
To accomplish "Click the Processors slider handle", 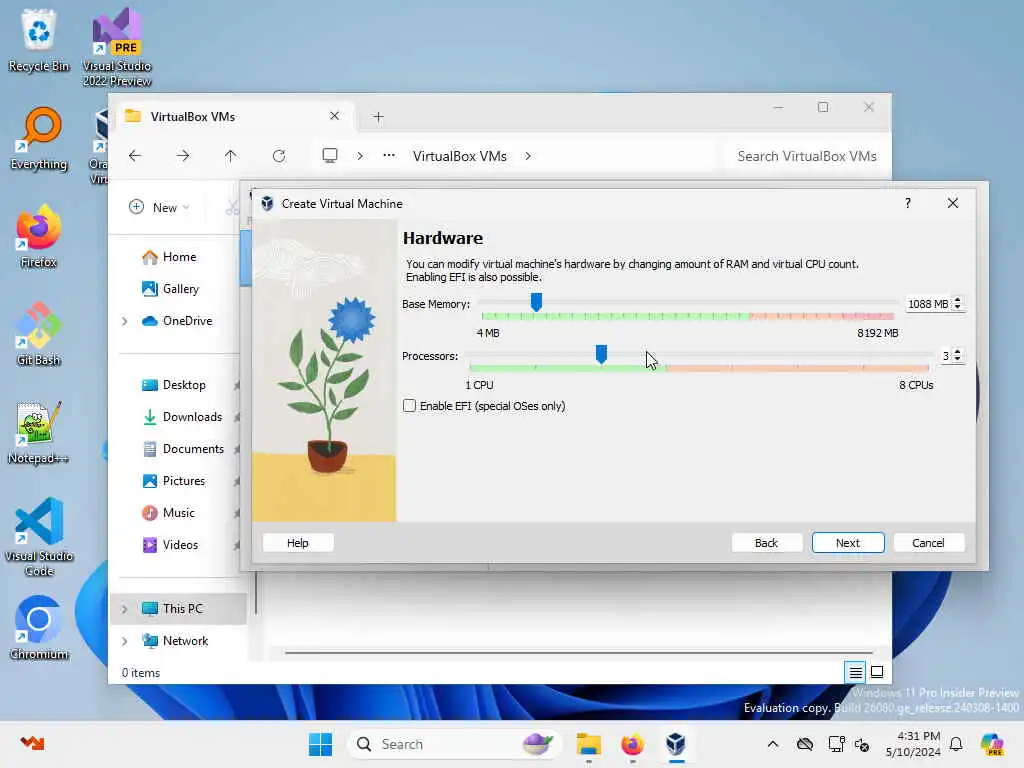I will click(x=601, y=354).
